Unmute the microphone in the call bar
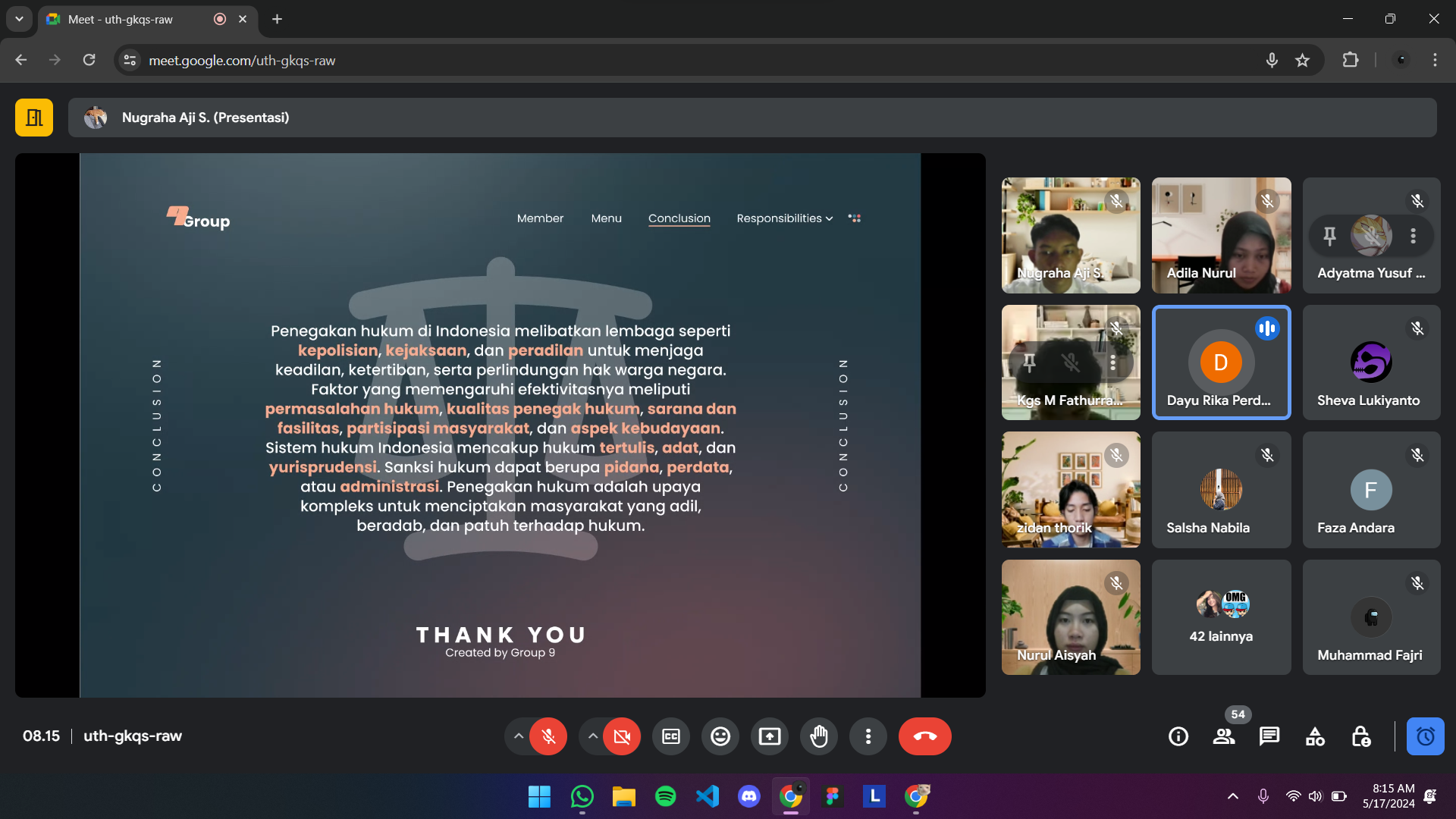The image size is (1456, 819). pyautogui.click(x=548, y=736)
